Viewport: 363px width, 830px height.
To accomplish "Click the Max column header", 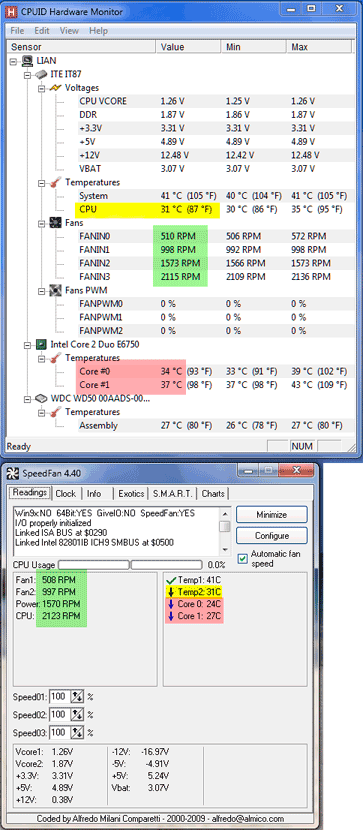I will pyautogui.click(x=320, y=47).
